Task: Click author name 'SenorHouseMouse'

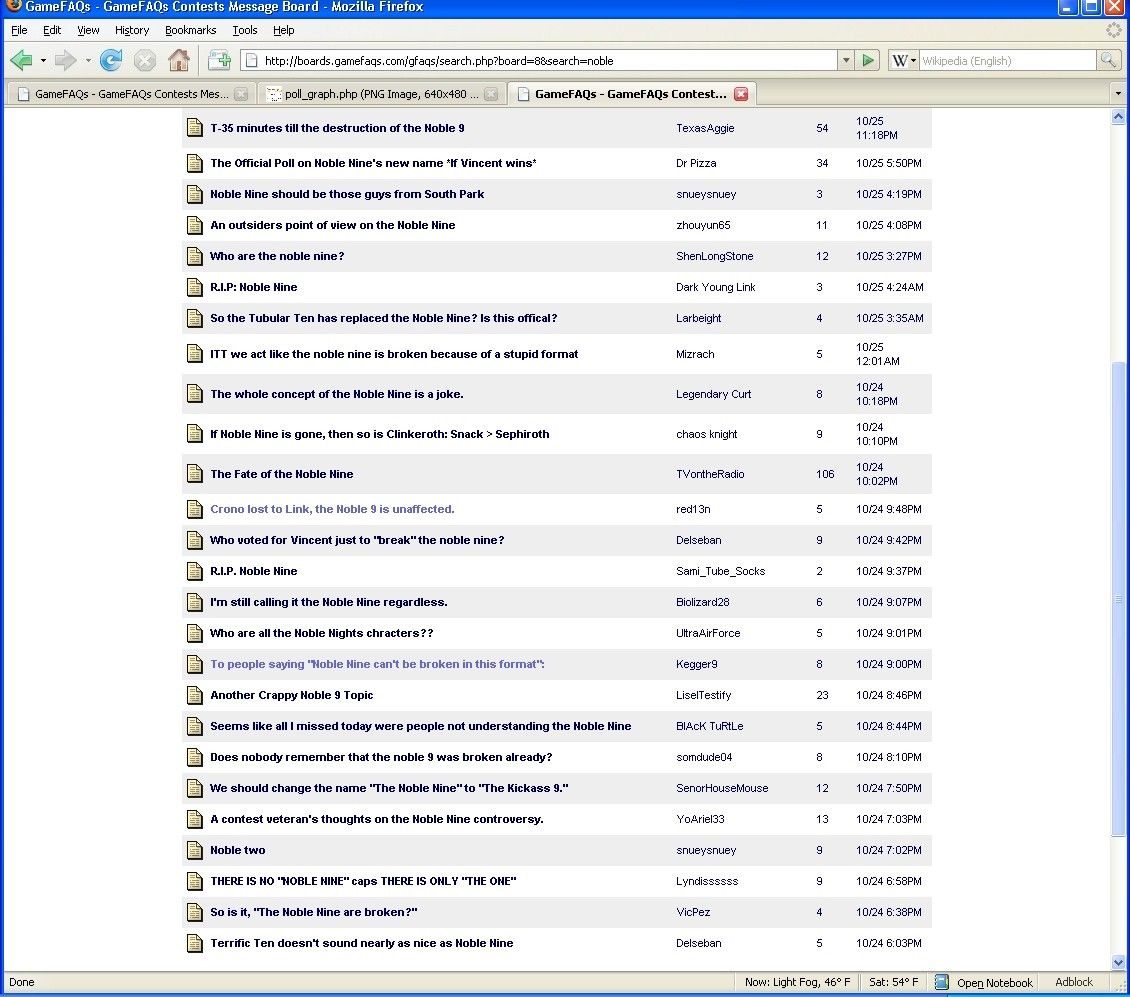Action: pos(722,788)
